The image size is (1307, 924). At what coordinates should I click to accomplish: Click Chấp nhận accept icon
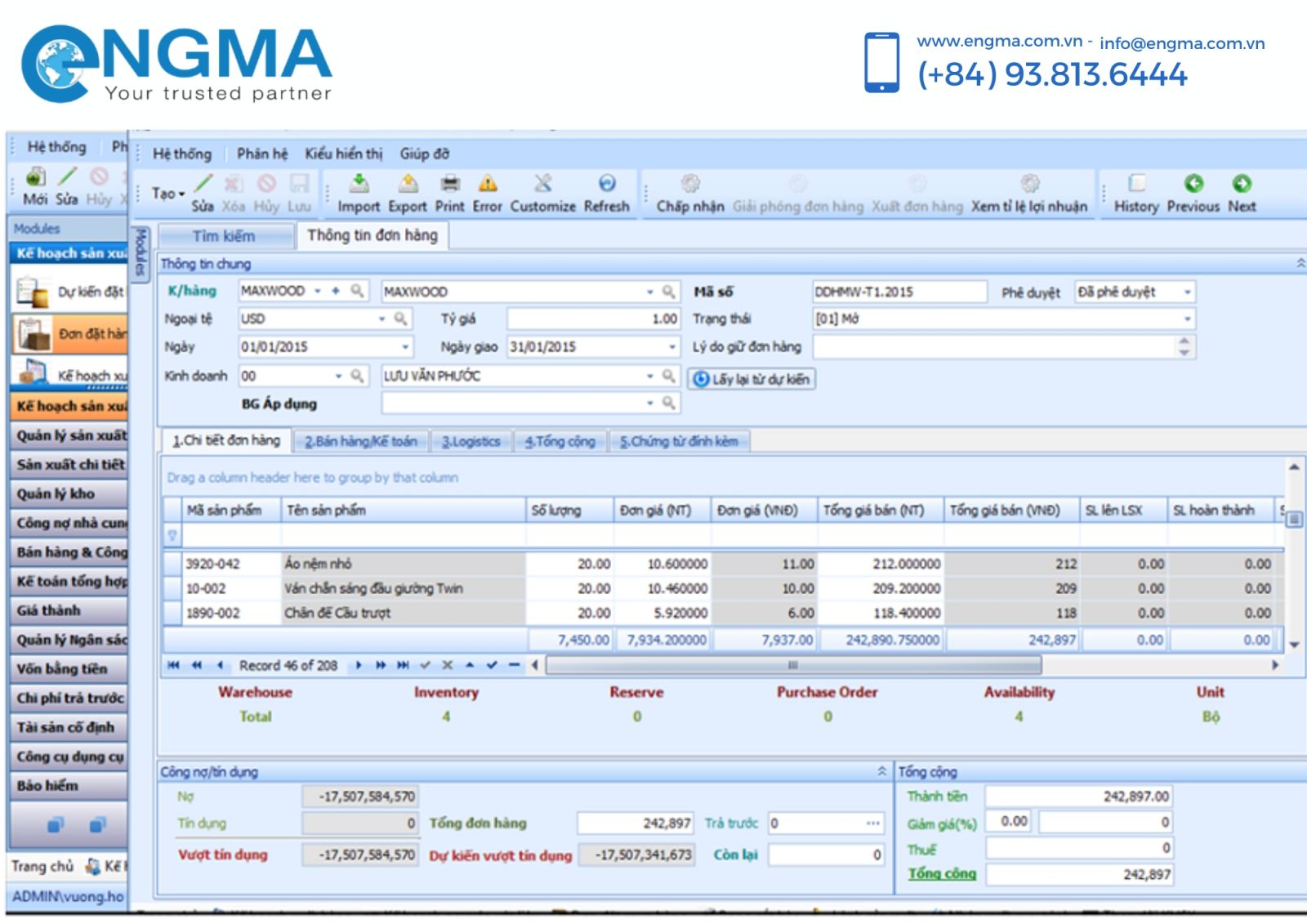tap(690, 183)
